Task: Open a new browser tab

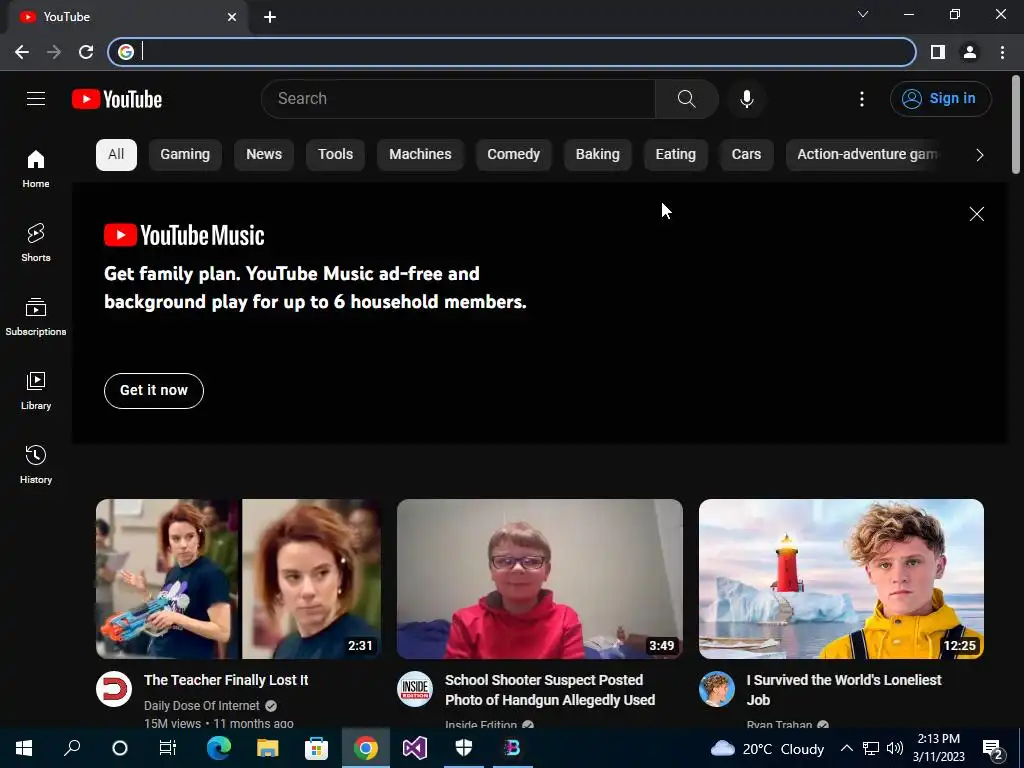Action: [270, 18]
